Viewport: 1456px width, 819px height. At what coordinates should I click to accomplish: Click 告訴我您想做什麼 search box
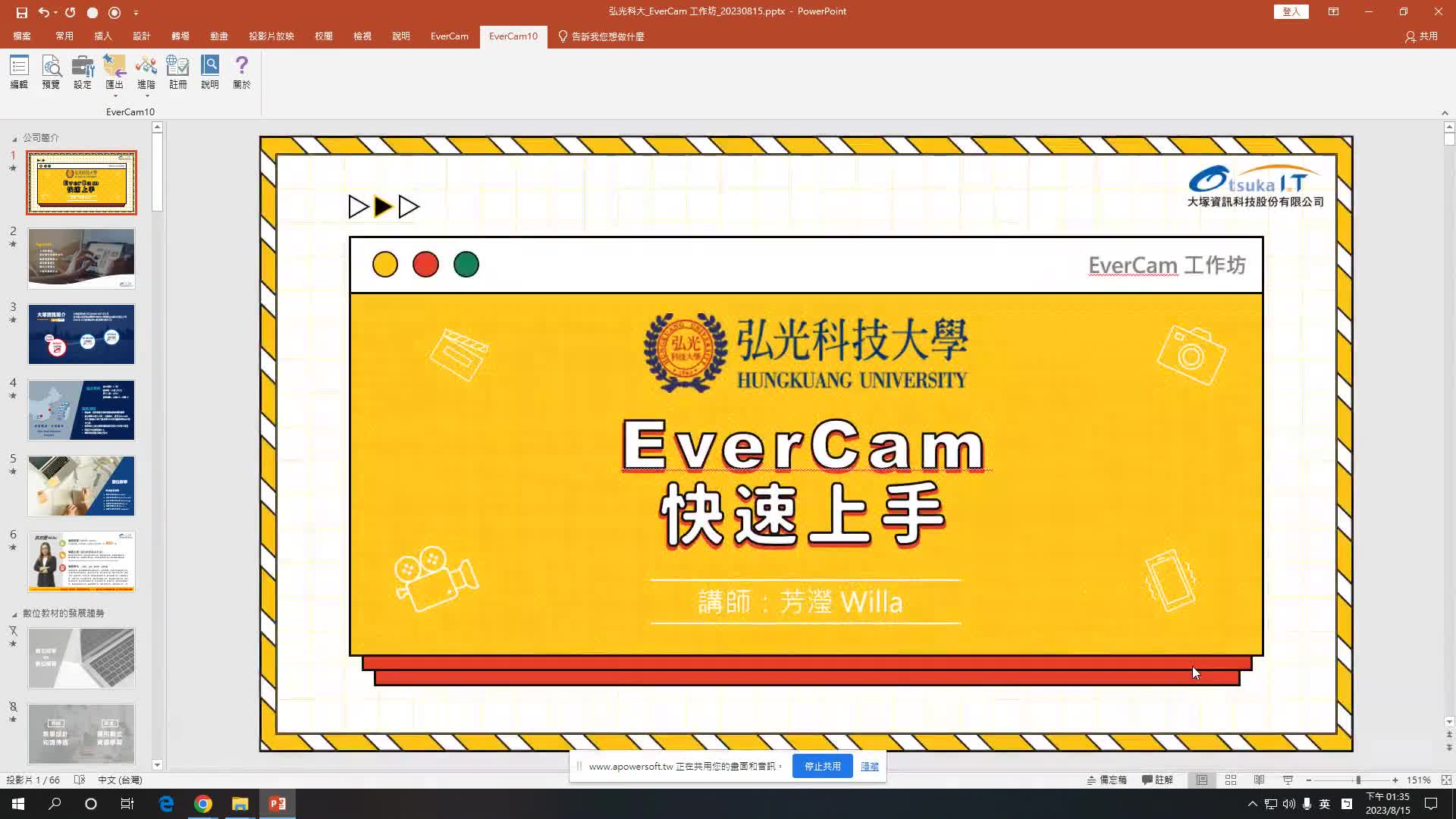pyautogui.click(x=602, y=36)
